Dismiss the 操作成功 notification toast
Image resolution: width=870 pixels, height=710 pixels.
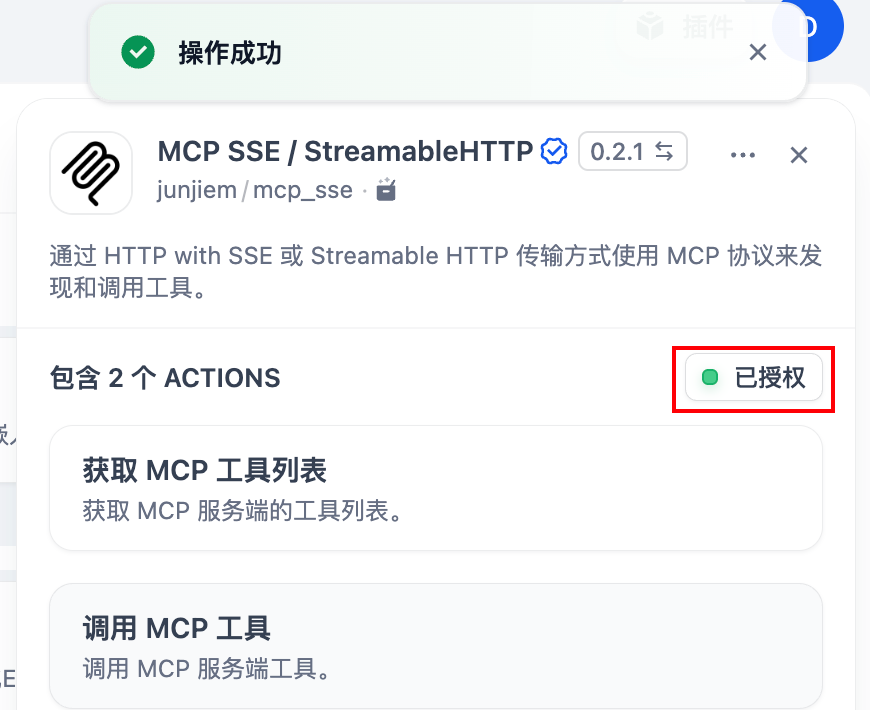(757, 52)
